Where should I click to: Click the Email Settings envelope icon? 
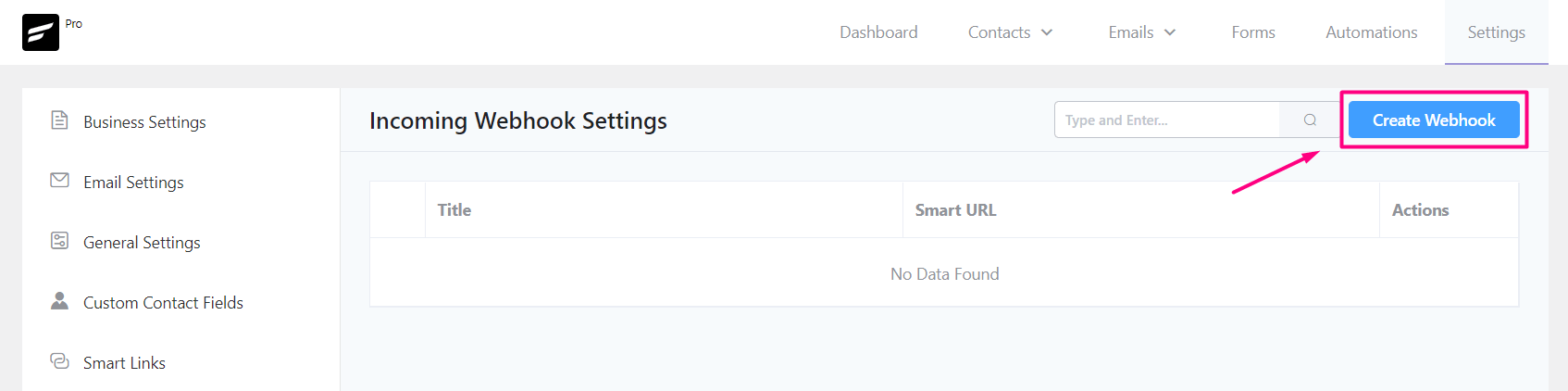coord(59,181)
